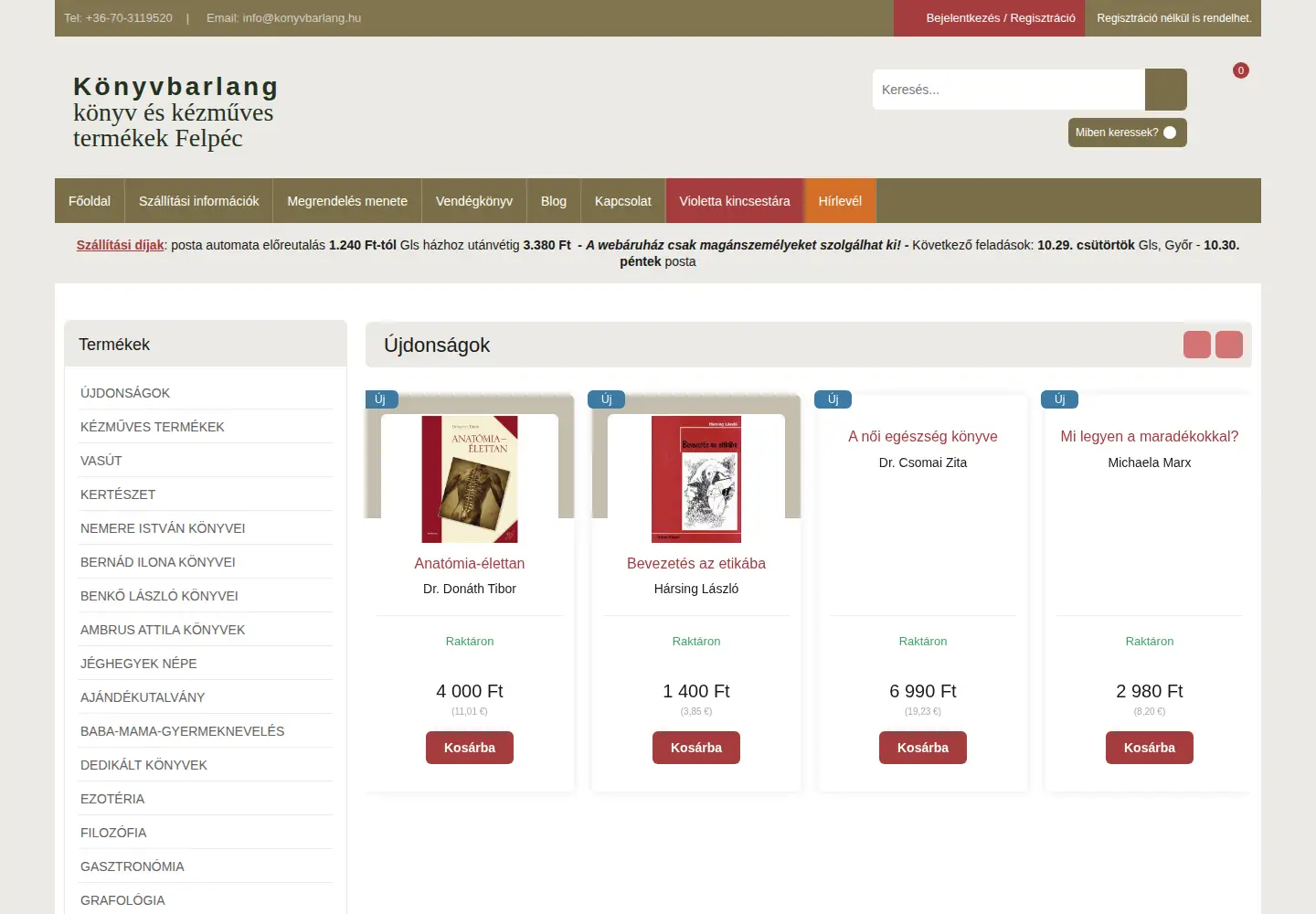Select the KERTÉSZET category
Viewport: 1316px width, 914px height.
206,494
